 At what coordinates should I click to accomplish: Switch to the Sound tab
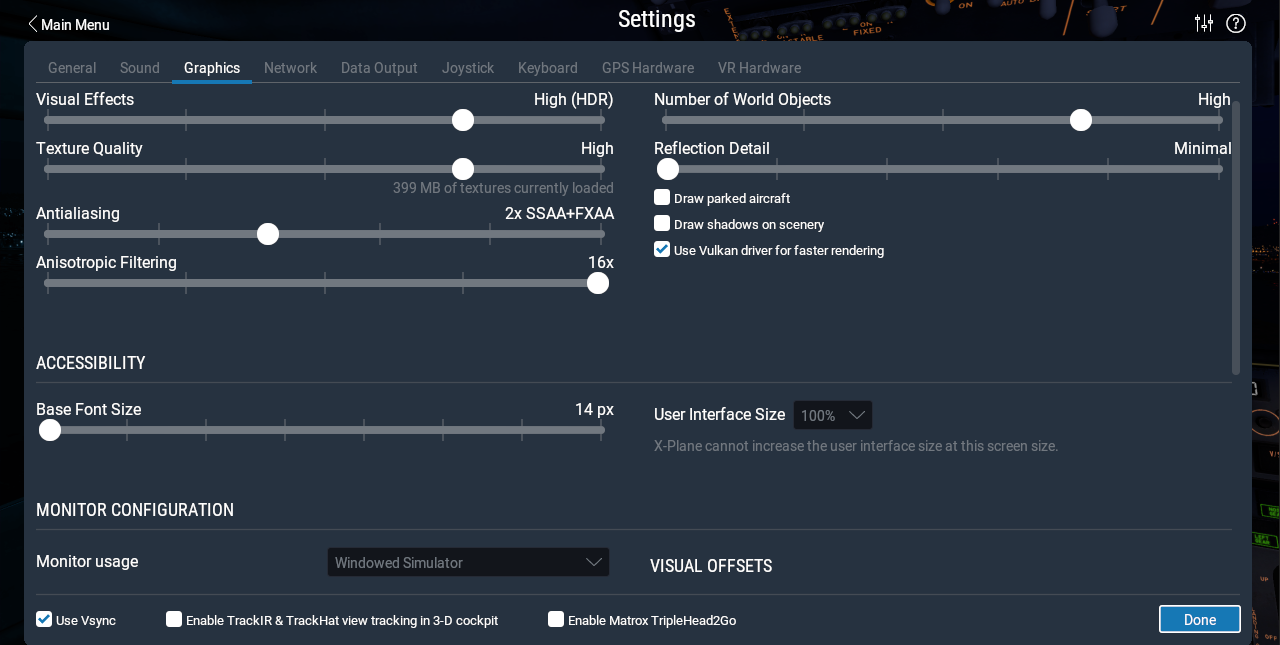pyautogui.click(x=140, y=68)
